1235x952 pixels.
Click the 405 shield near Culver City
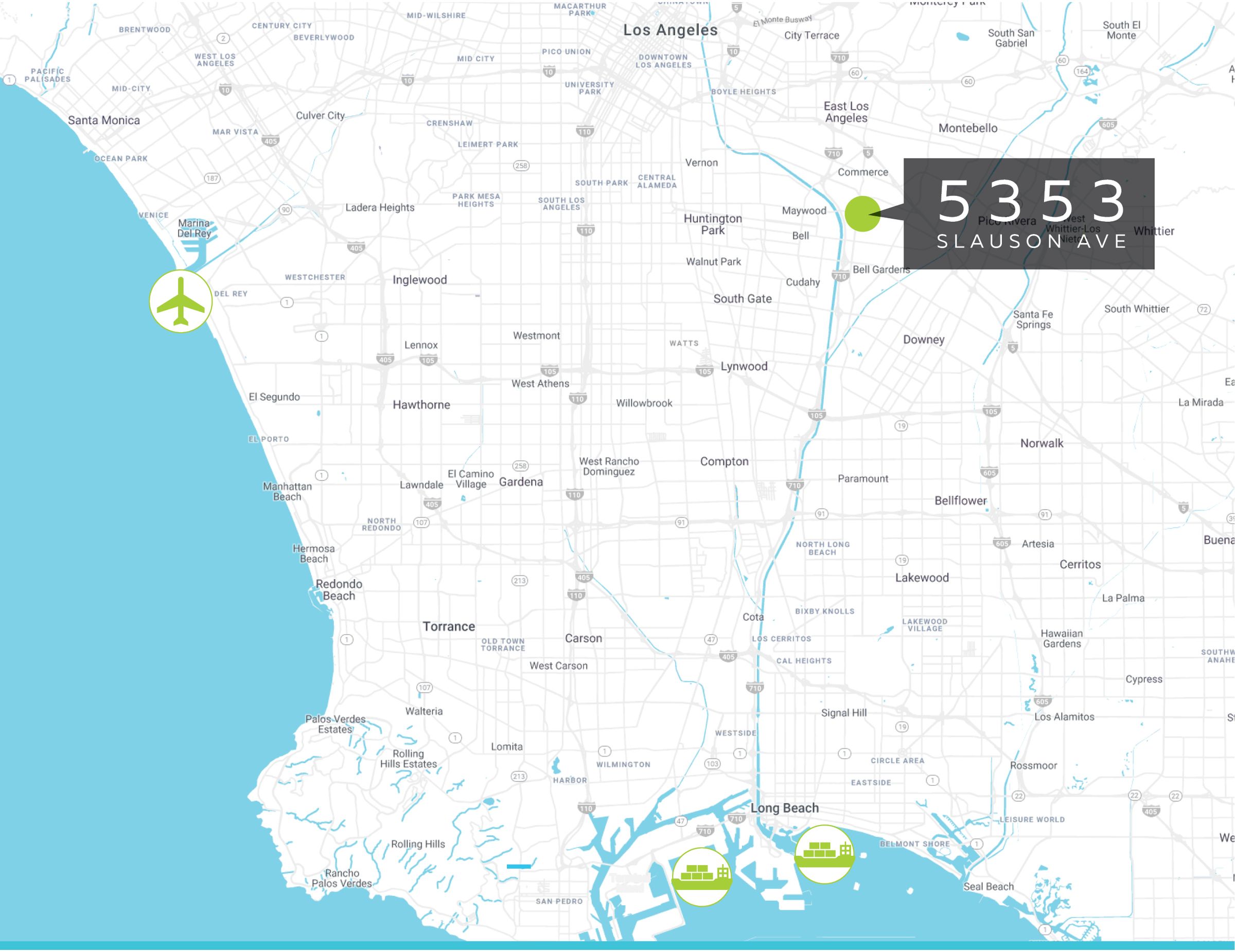(x=270, y=141)
